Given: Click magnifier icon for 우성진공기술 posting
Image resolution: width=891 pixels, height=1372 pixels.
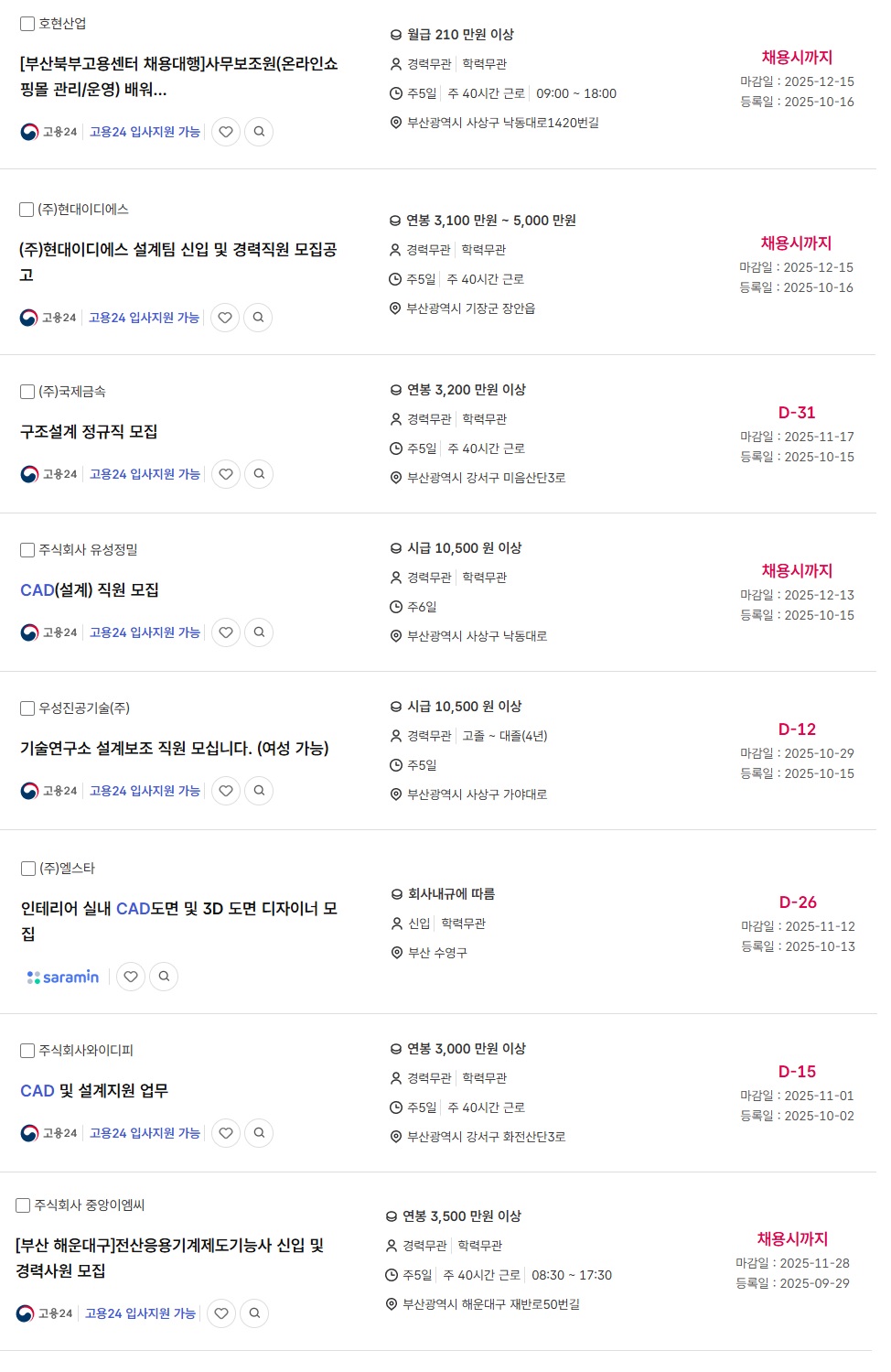Looking at the screenshot, I should coord(259,791).
